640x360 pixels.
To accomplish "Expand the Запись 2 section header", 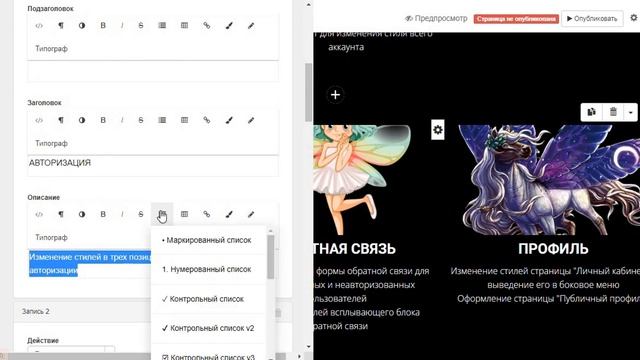I will pyautogui.click(x=153, y=311).
